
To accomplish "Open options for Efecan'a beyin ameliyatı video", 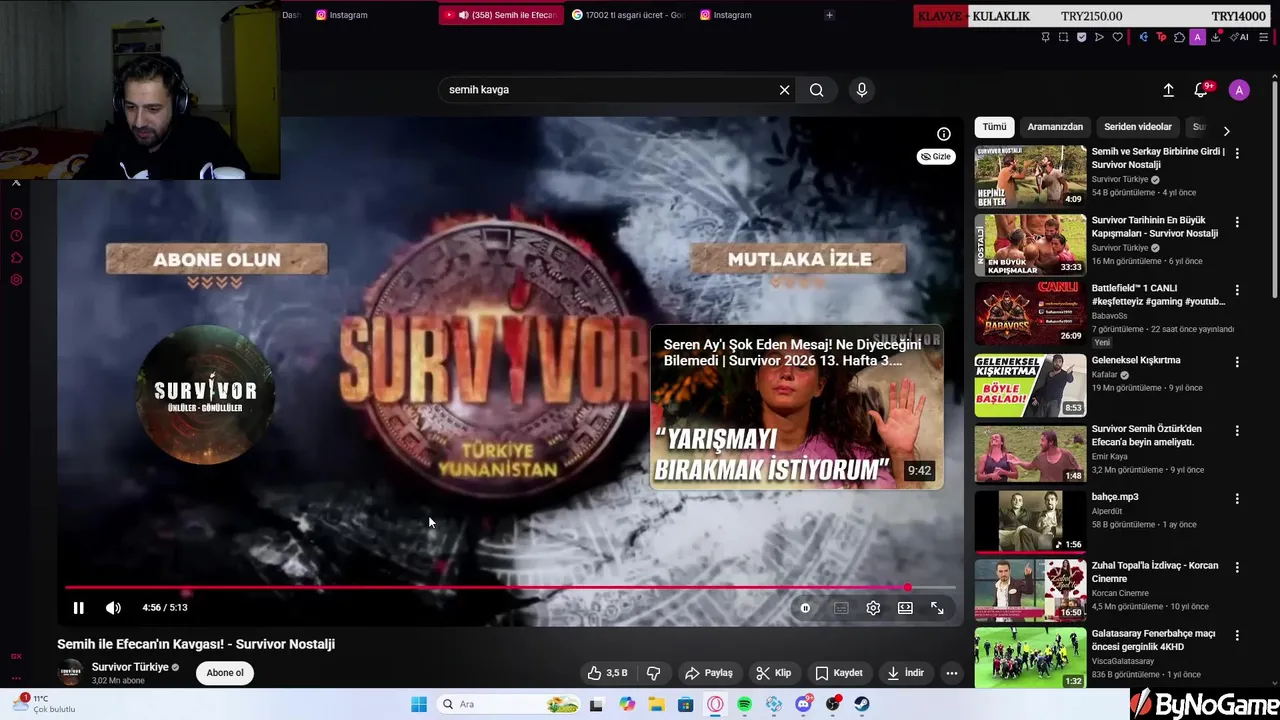I will click(1237, 430).
